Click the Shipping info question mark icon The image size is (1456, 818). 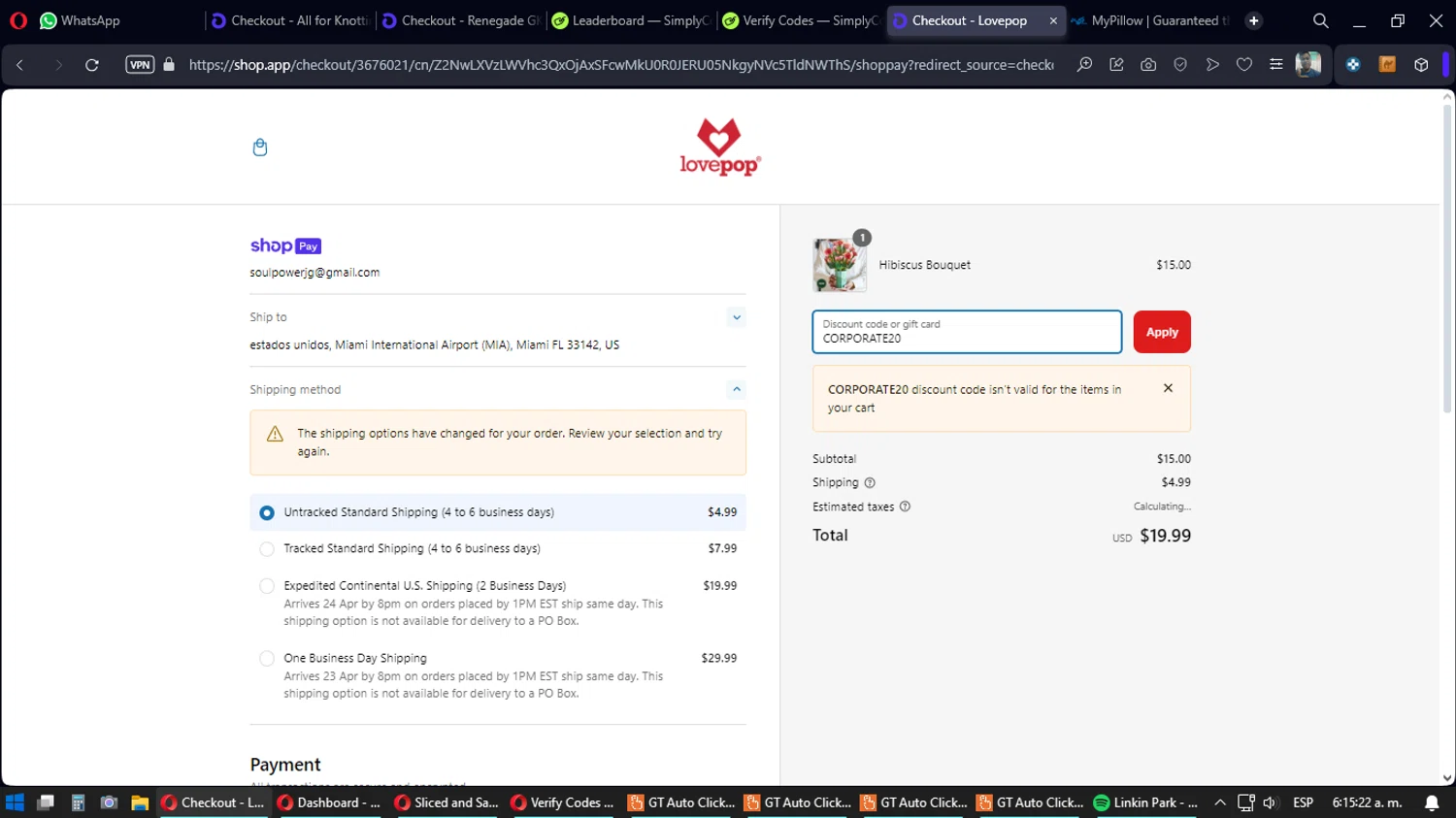point(870,482)
